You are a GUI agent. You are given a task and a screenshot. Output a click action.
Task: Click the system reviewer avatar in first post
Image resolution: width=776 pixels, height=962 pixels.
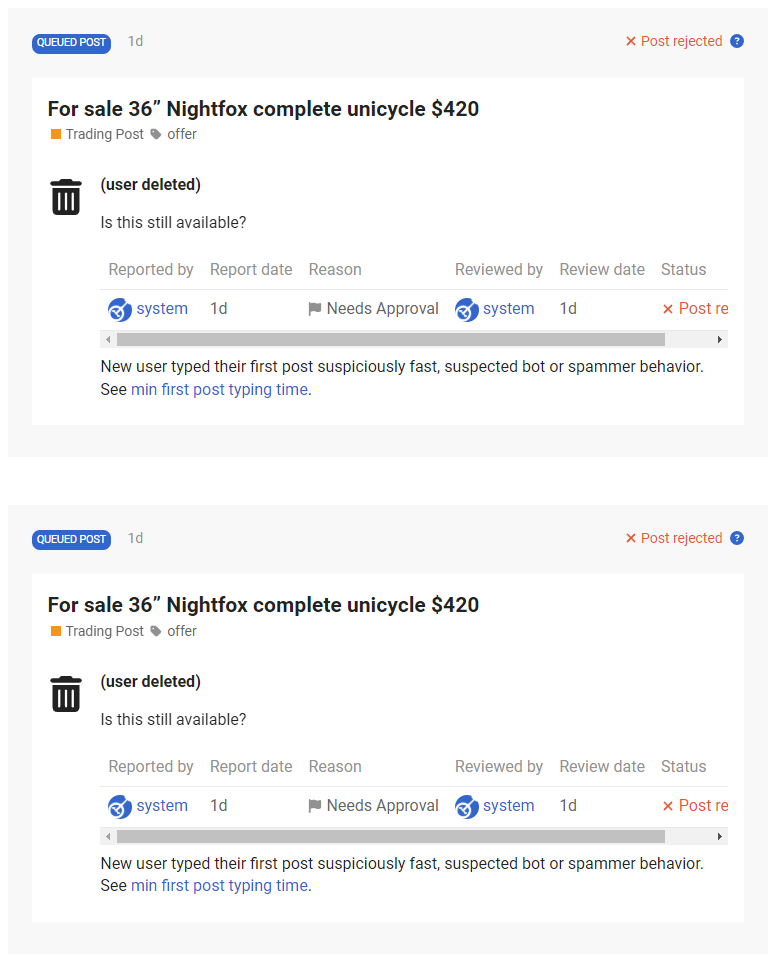point(466,310)
